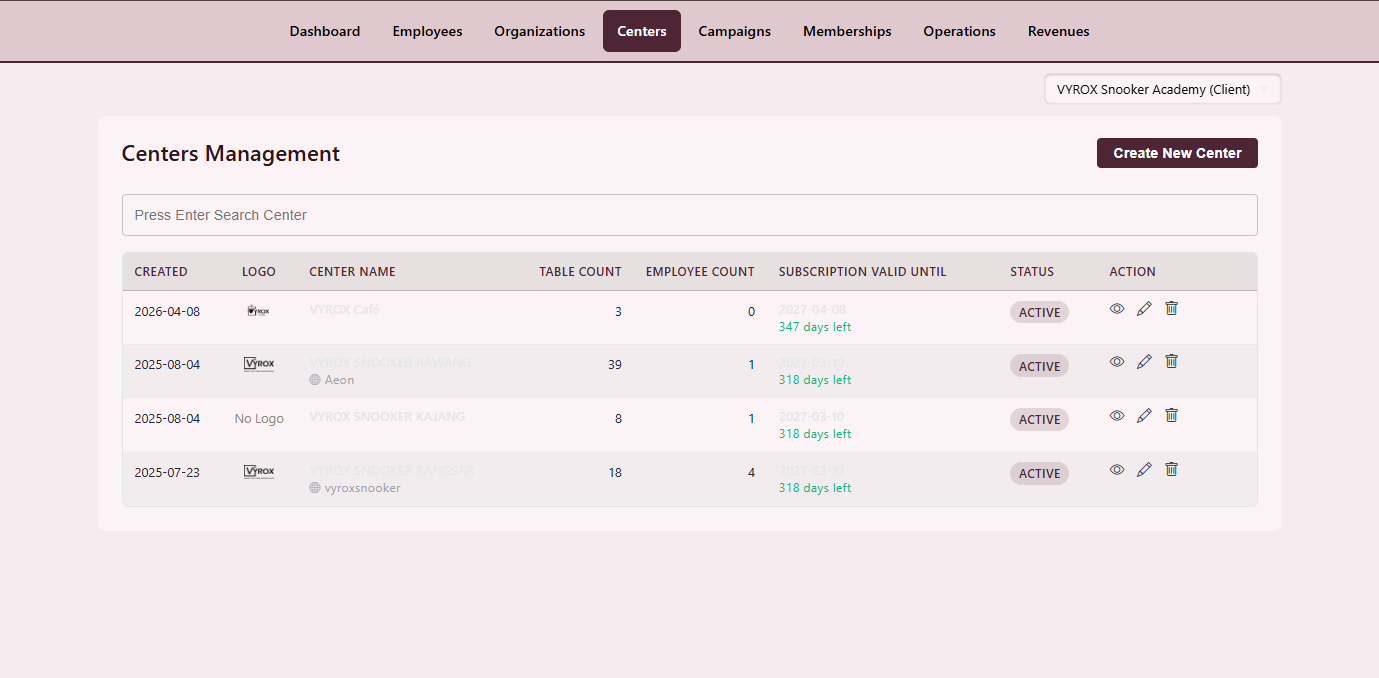Click the 347 days left text
The image size is (1379, 678).
815,327
